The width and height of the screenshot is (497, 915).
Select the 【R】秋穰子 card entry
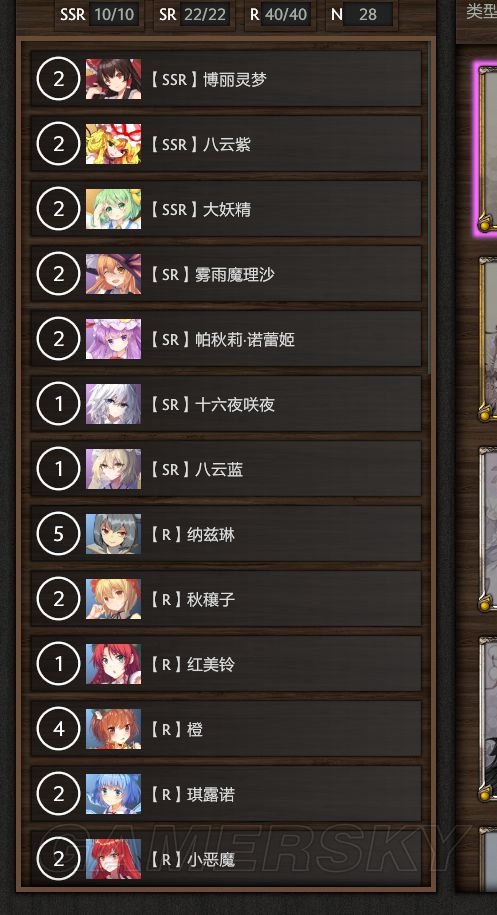[226, 599]
